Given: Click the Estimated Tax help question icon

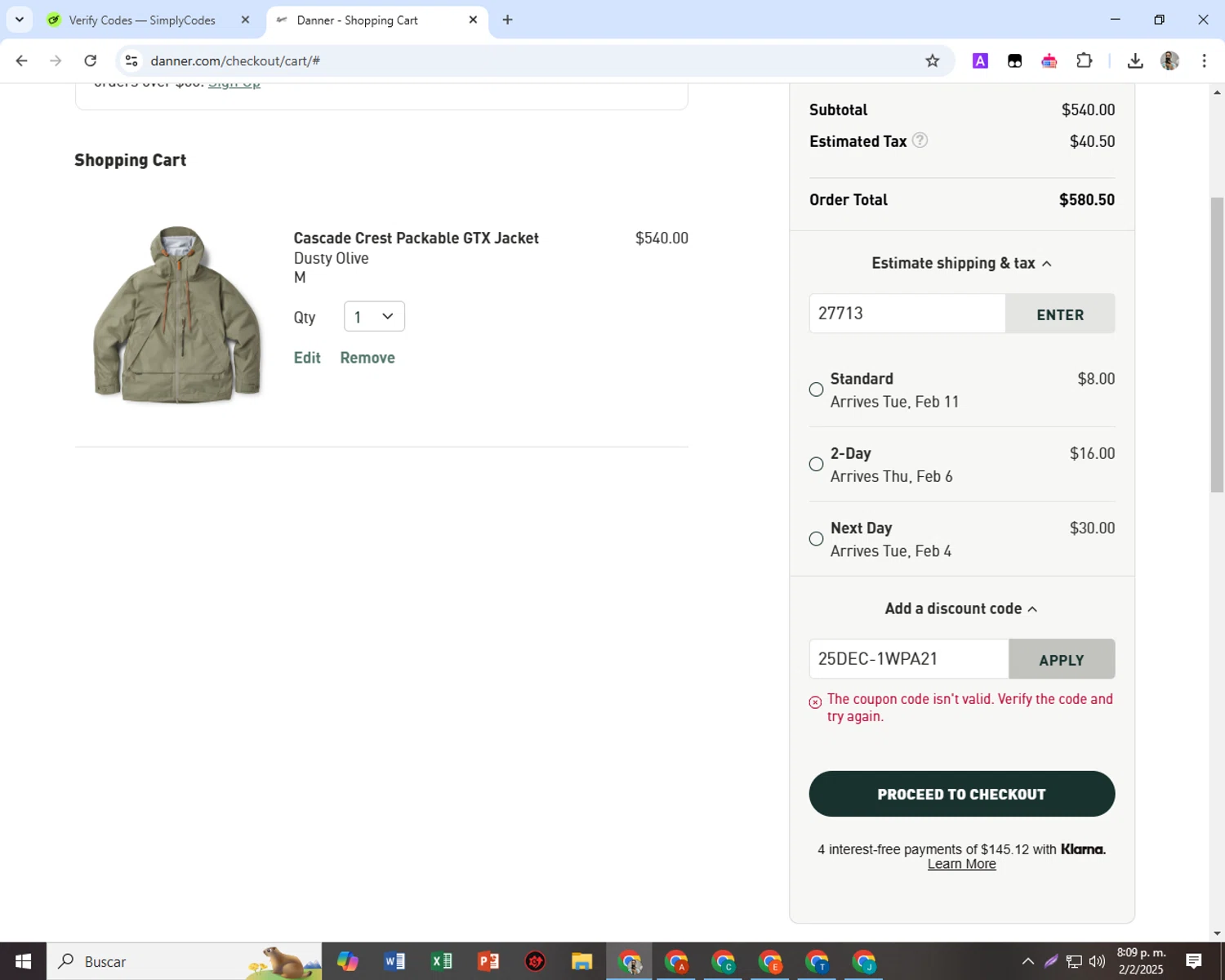Looking at the screenshot, I should click(x=920, y=140).
